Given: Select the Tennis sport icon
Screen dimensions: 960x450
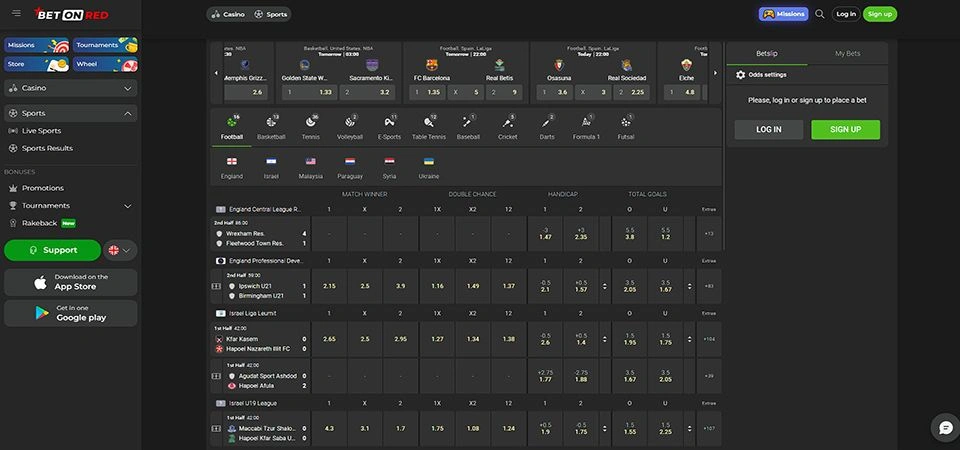Looking at the screenshot, I should (x=311, y=126).
